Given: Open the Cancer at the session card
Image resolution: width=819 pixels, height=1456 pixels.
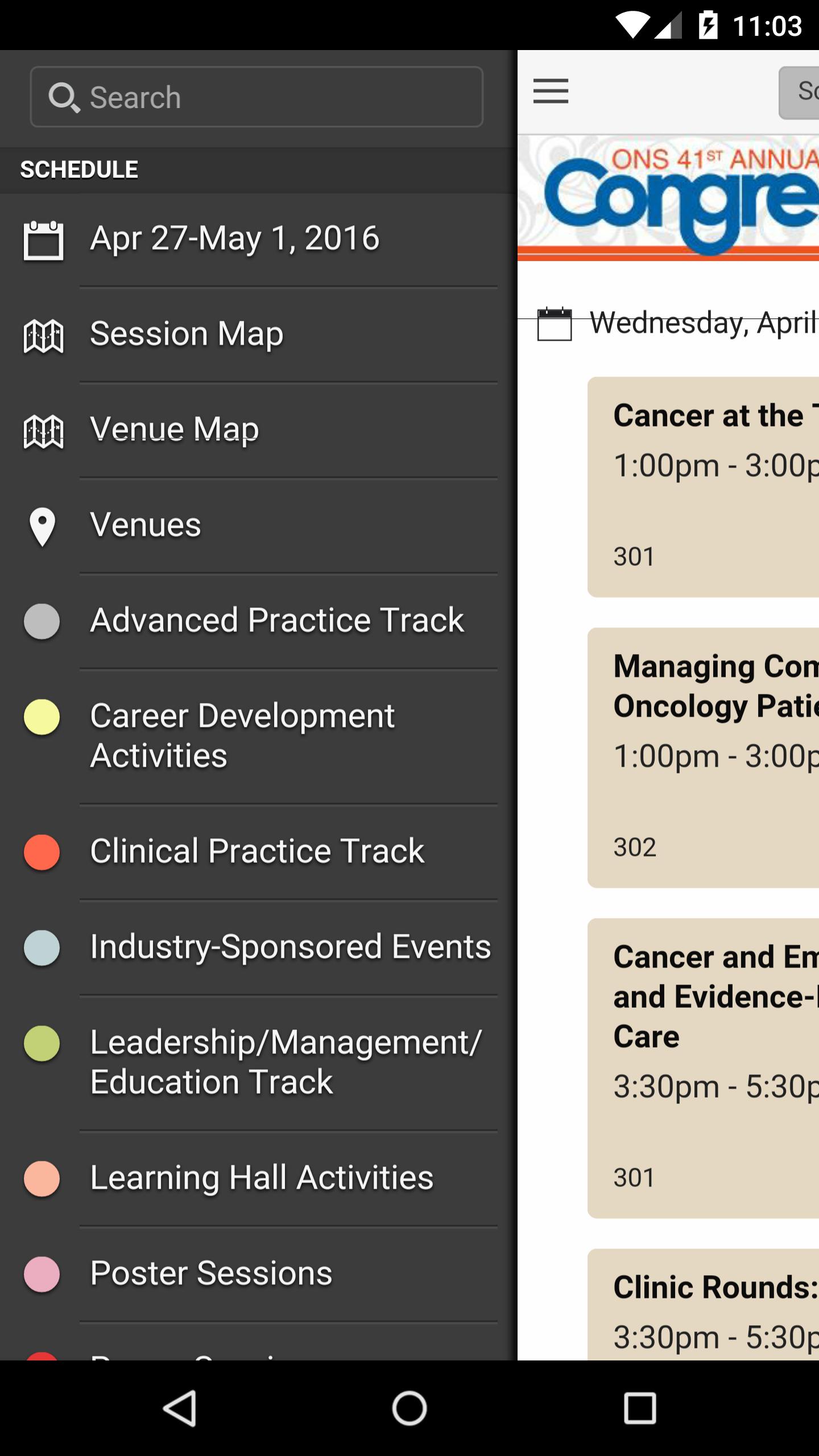Looking at the screenshot, I should point(703,487).
